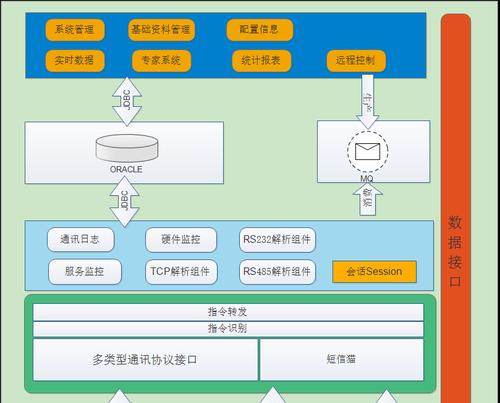
Task: Select the 统计报表 module
Action: [x=261, y=61]
